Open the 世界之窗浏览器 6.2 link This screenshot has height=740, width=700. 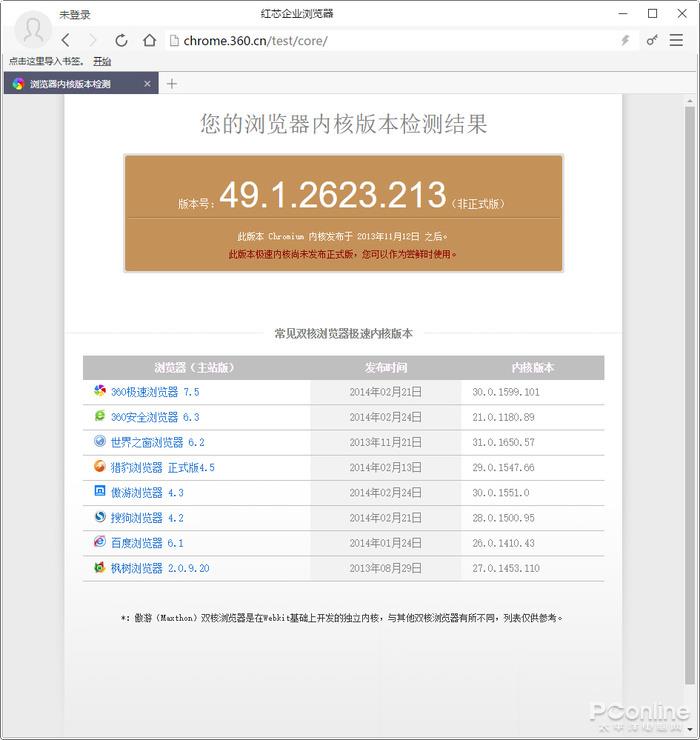tap(157, 442)
